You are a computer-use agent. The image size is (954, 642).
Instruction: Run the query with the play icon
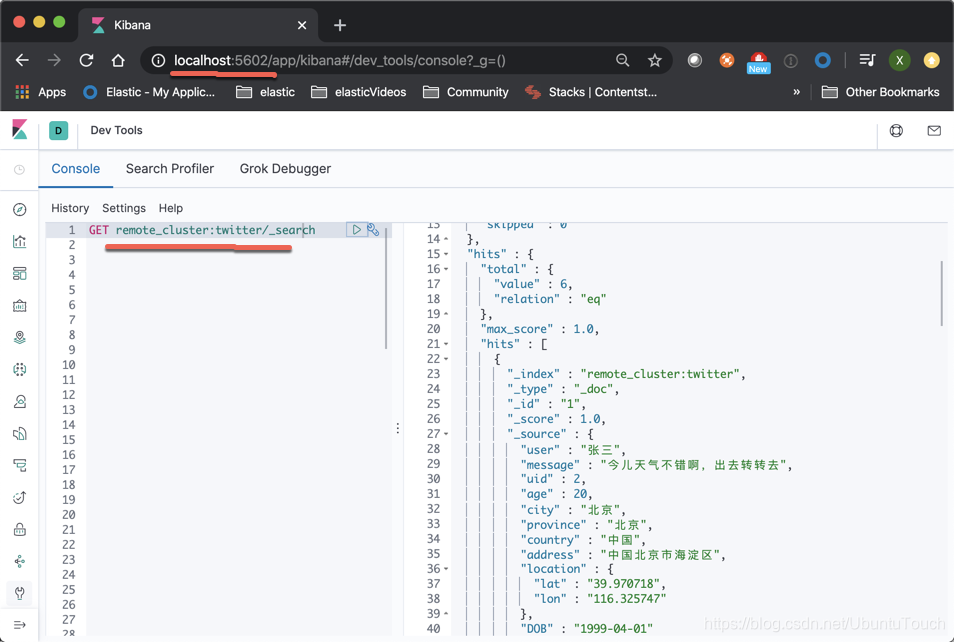tap(357, 229)
